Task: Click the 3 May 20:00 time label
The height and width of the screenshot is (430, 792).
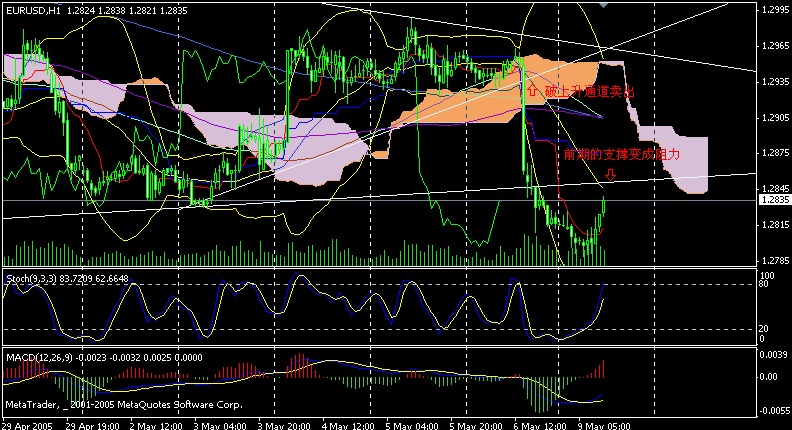Action: click(x=284, y=425)
